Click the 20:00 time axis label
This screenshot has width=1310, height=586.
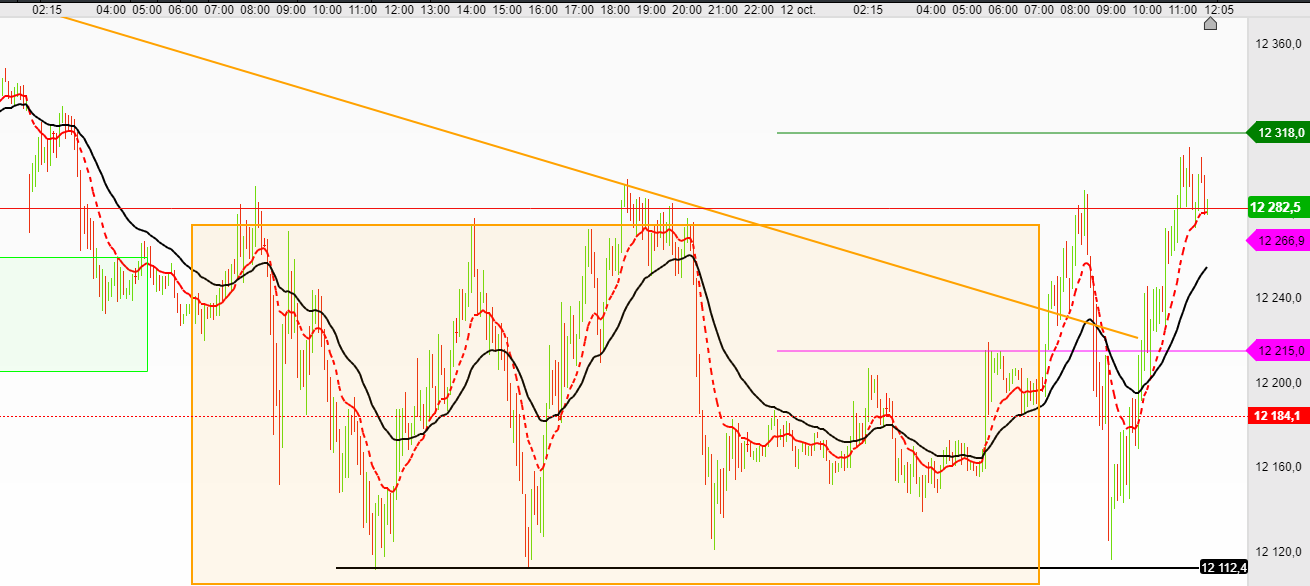687,9
